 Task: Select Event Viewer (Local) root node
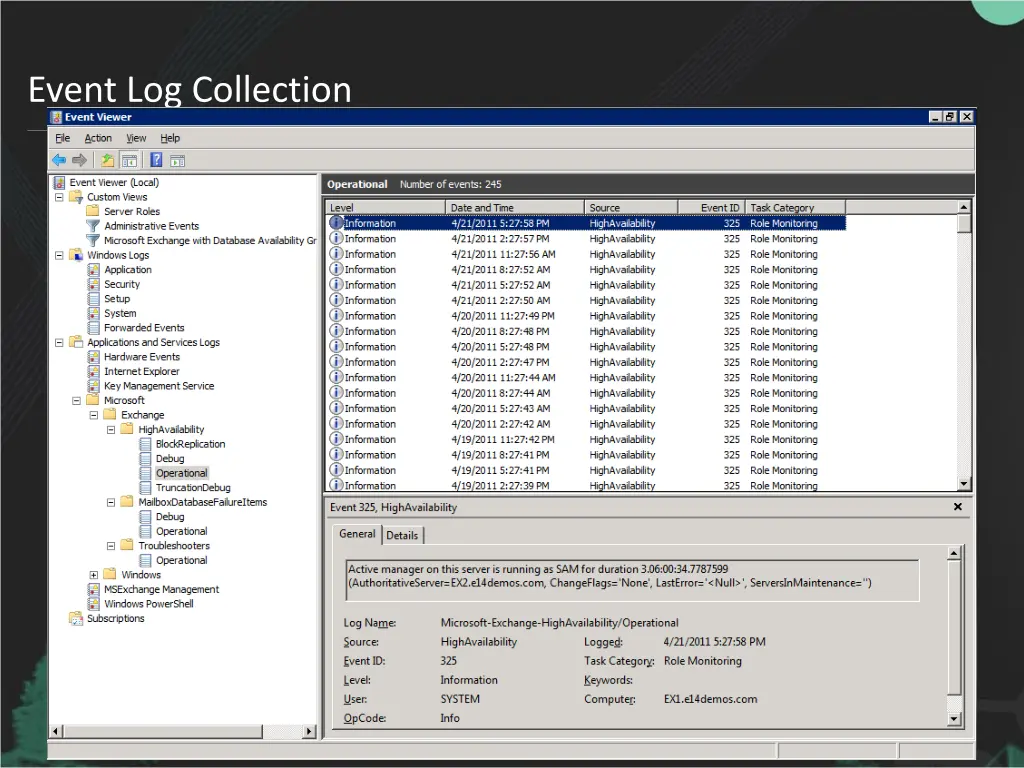click(x=114, y=182)
